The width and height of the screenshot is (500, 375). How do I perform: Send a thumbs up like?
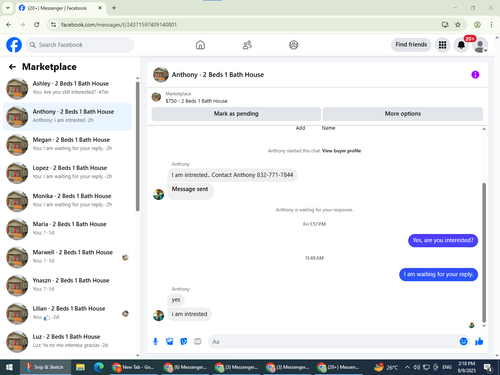479,341
